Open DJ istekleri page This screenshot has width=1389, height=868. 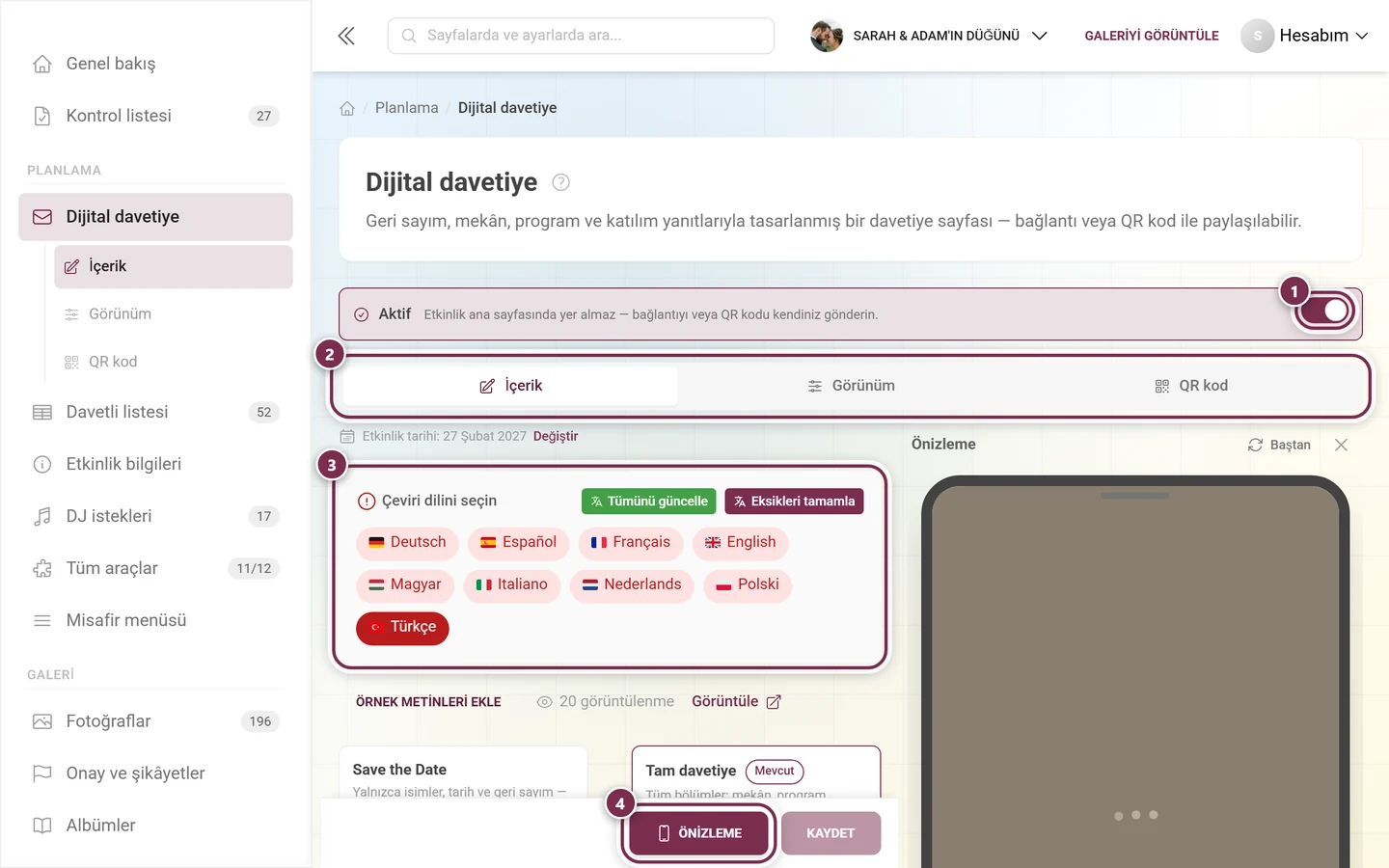(x=155, y=516)
